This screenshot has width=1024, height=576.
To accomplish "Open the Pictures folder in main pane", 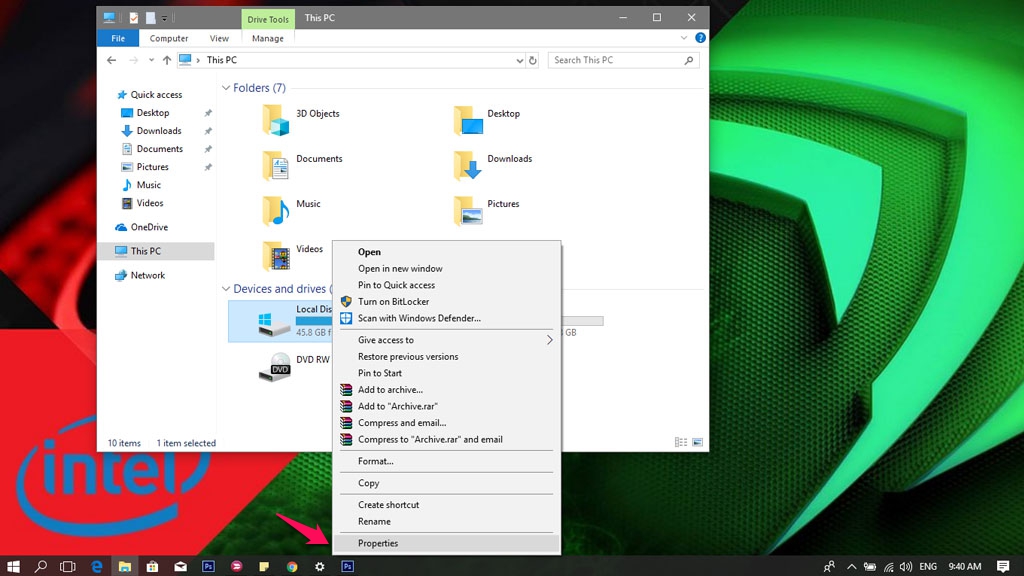I will (468, 210).
